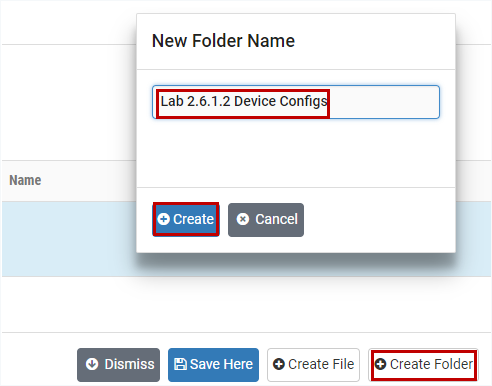Focus the folder name input field
The height and width of the screenshot is (386, 492).
[x=296, y=102]
